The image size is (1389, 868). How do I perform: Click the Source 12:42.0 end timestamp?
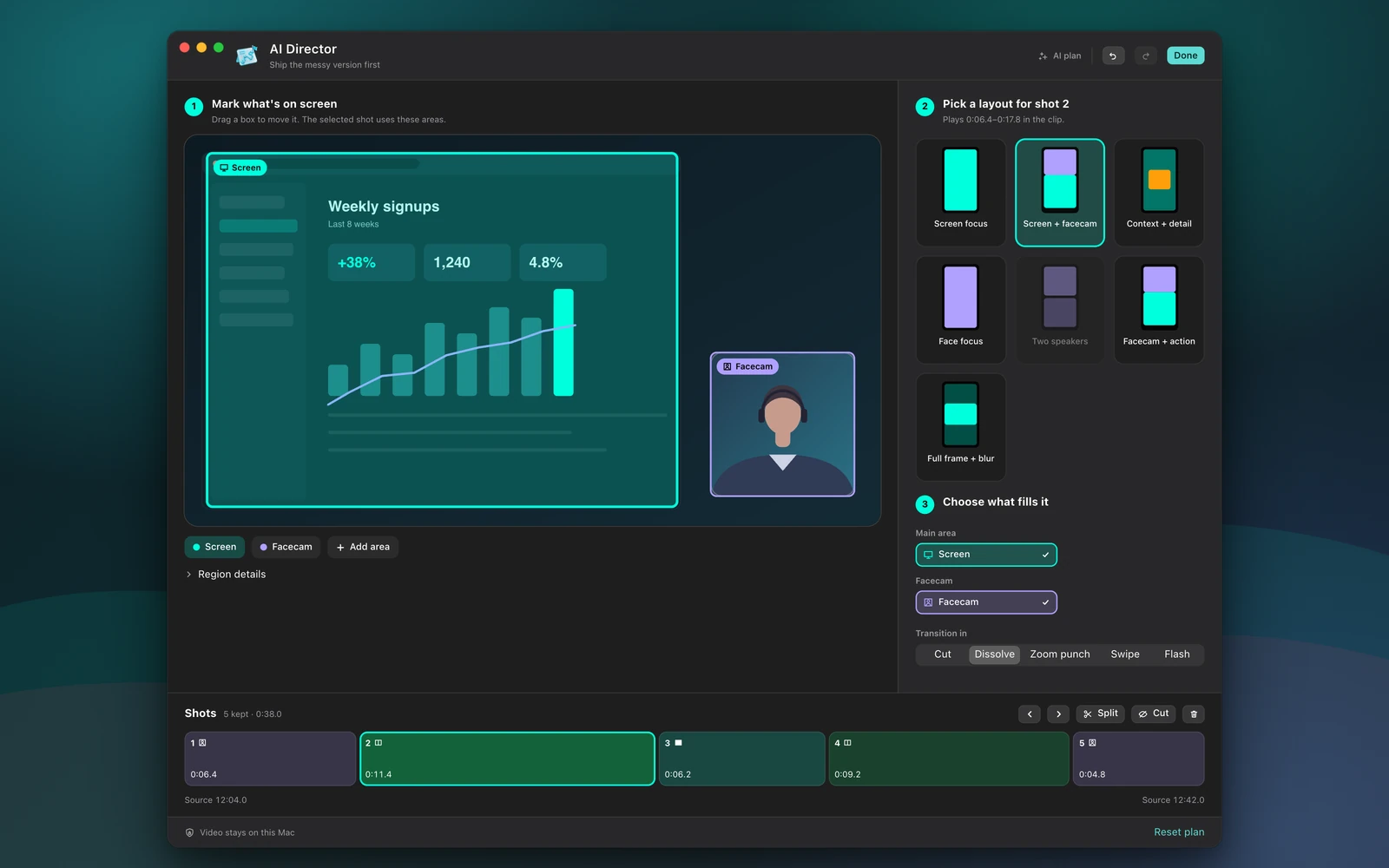[1173, 800]
